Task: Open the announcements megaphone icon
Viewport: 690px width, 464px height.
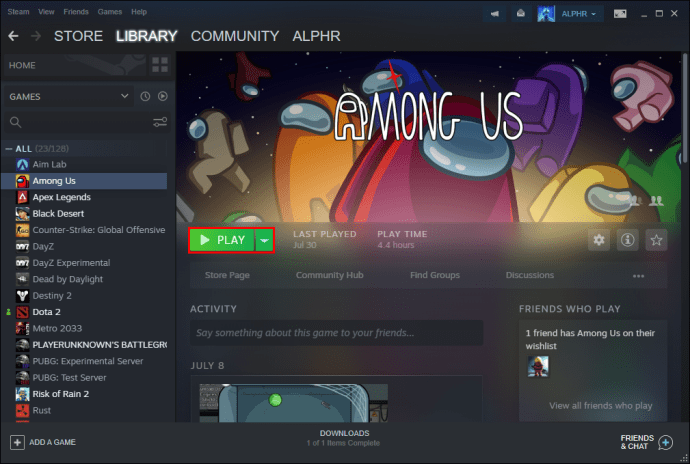Action: pos(495,14)
